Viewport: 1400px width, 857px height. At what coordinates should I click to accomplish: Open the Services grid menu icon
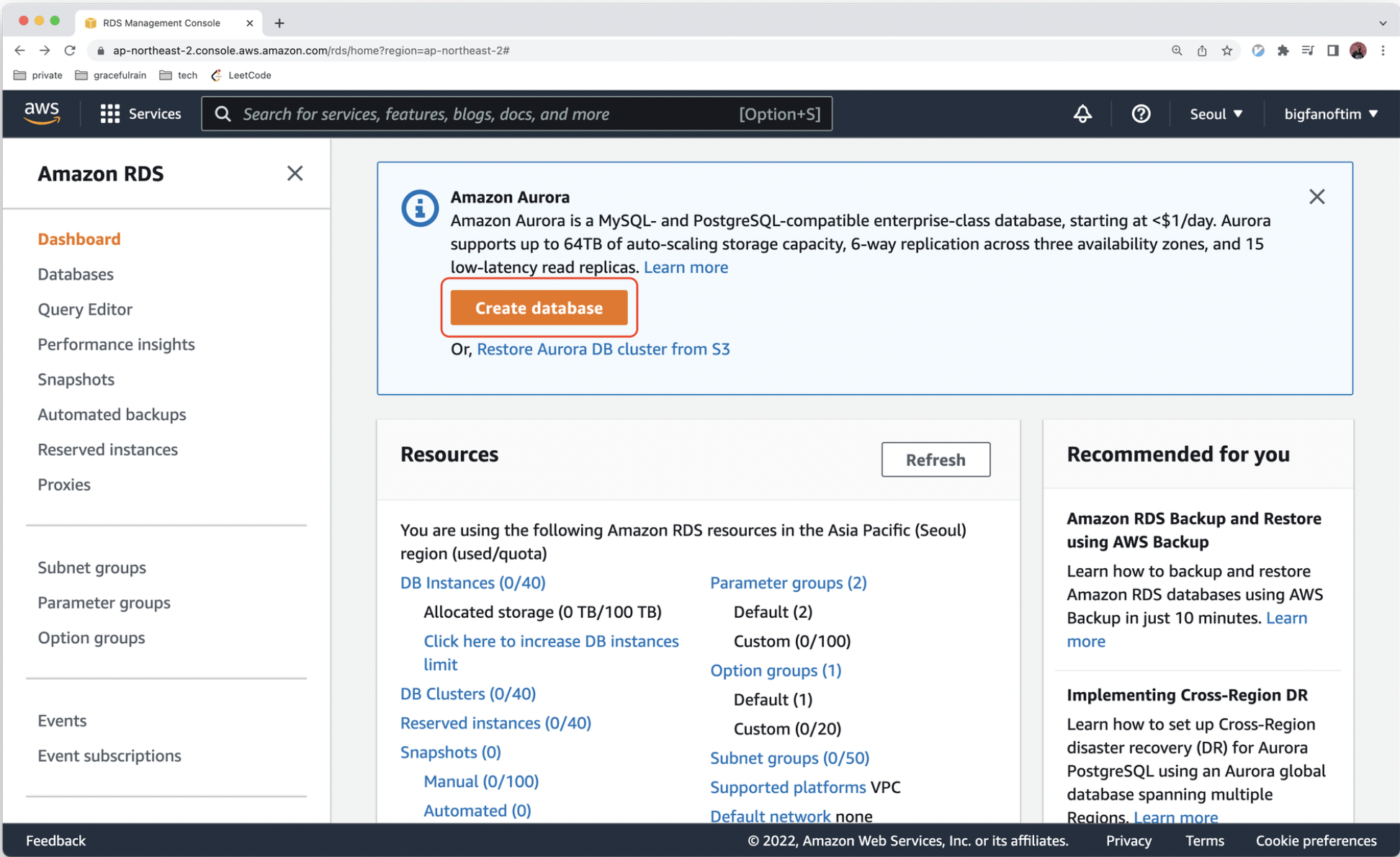(109, 114)
